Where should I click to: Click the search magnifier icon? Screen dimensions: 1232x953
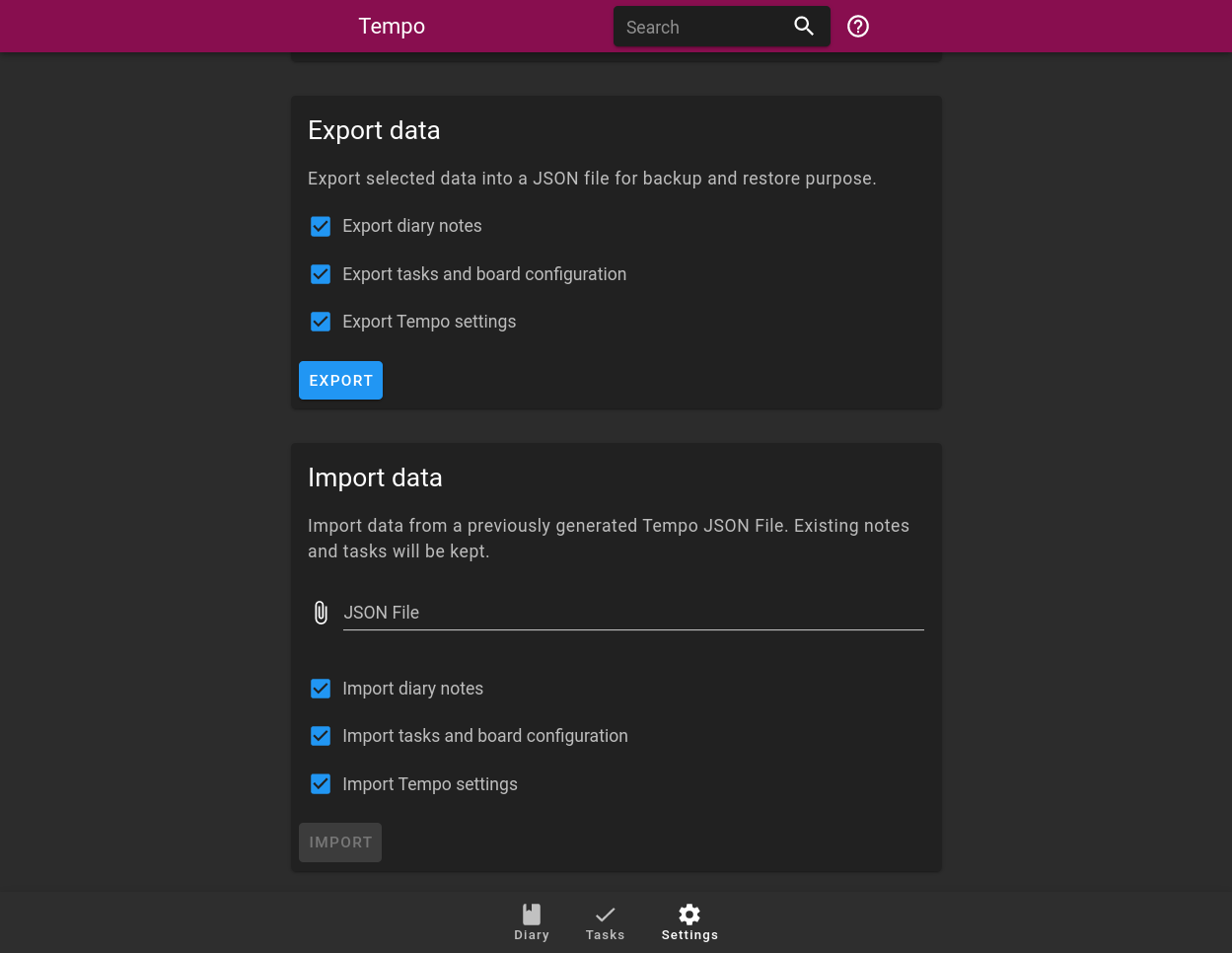click(804, 26)
